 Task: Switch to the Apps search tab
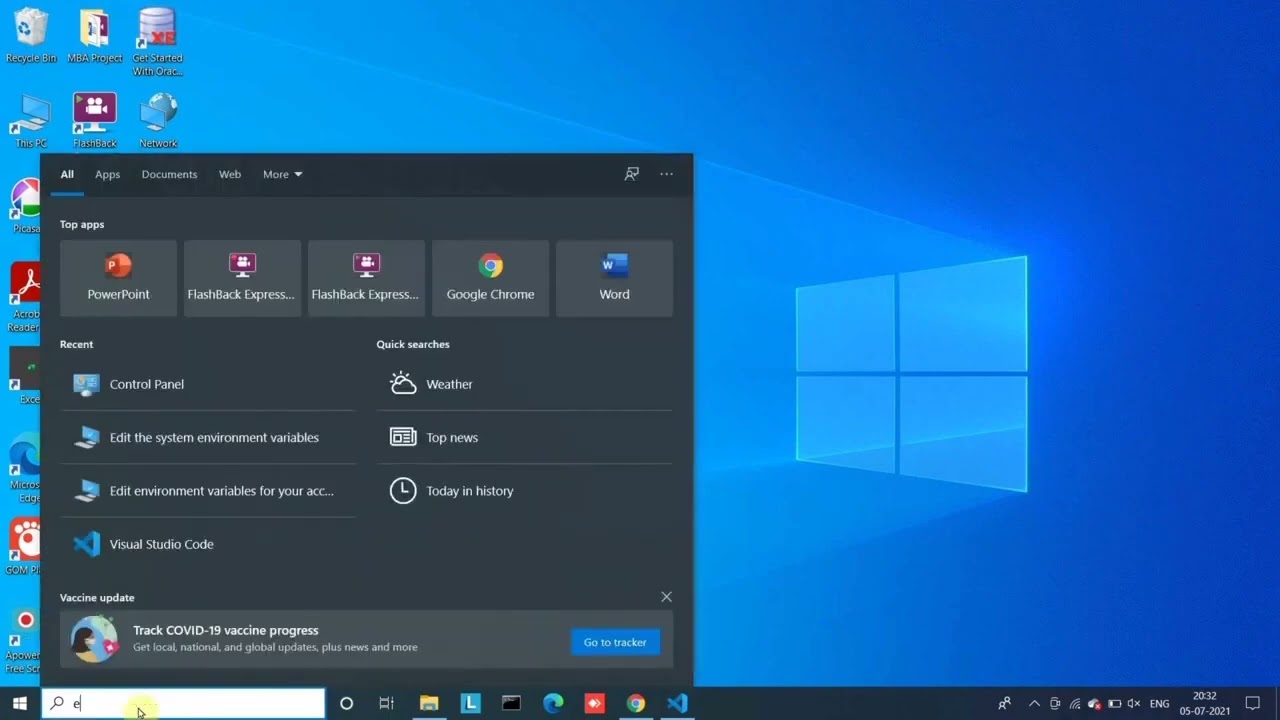pyautogui.click(x=107, y=174)
